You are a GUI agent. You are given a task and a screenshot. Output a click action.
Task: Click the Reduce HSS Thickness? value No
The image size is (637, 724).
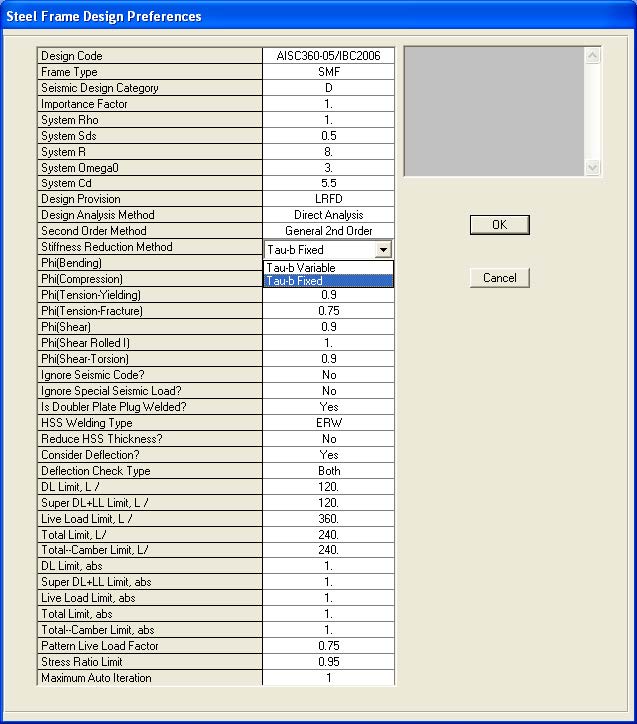pos(328,439)
